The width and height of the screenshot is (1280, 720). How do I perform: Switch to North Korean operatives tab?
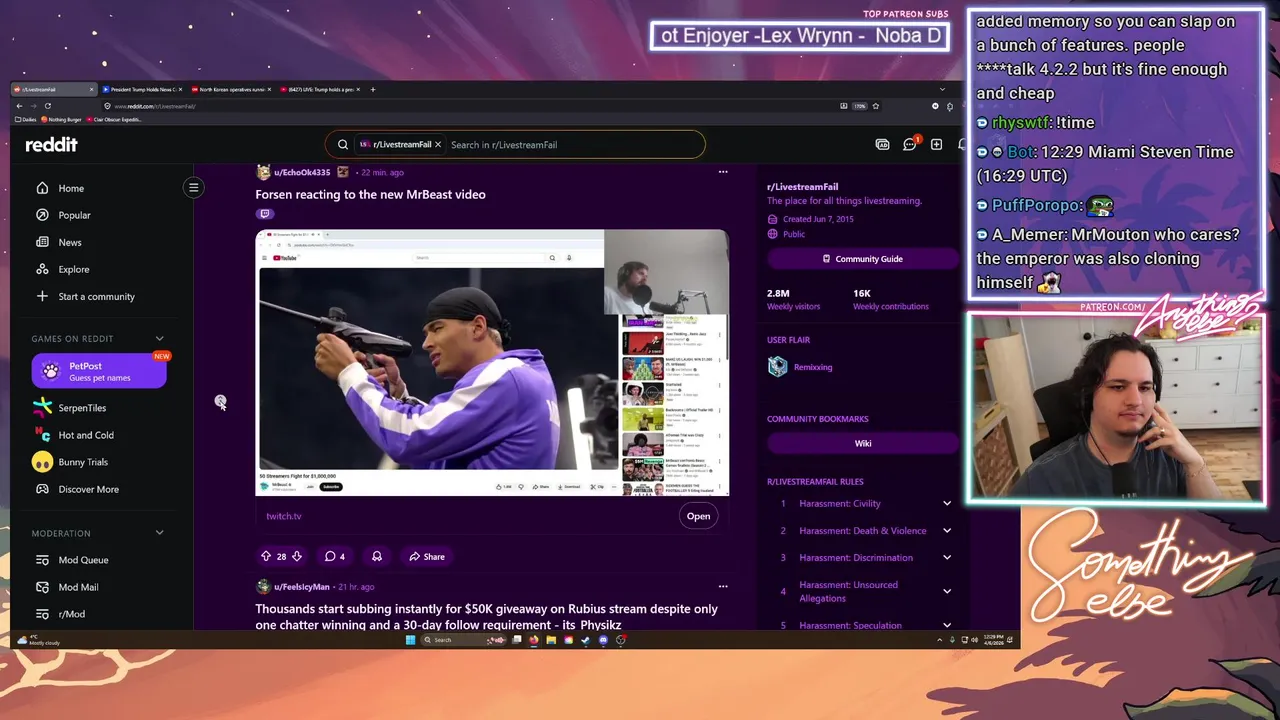coord(231,90)
